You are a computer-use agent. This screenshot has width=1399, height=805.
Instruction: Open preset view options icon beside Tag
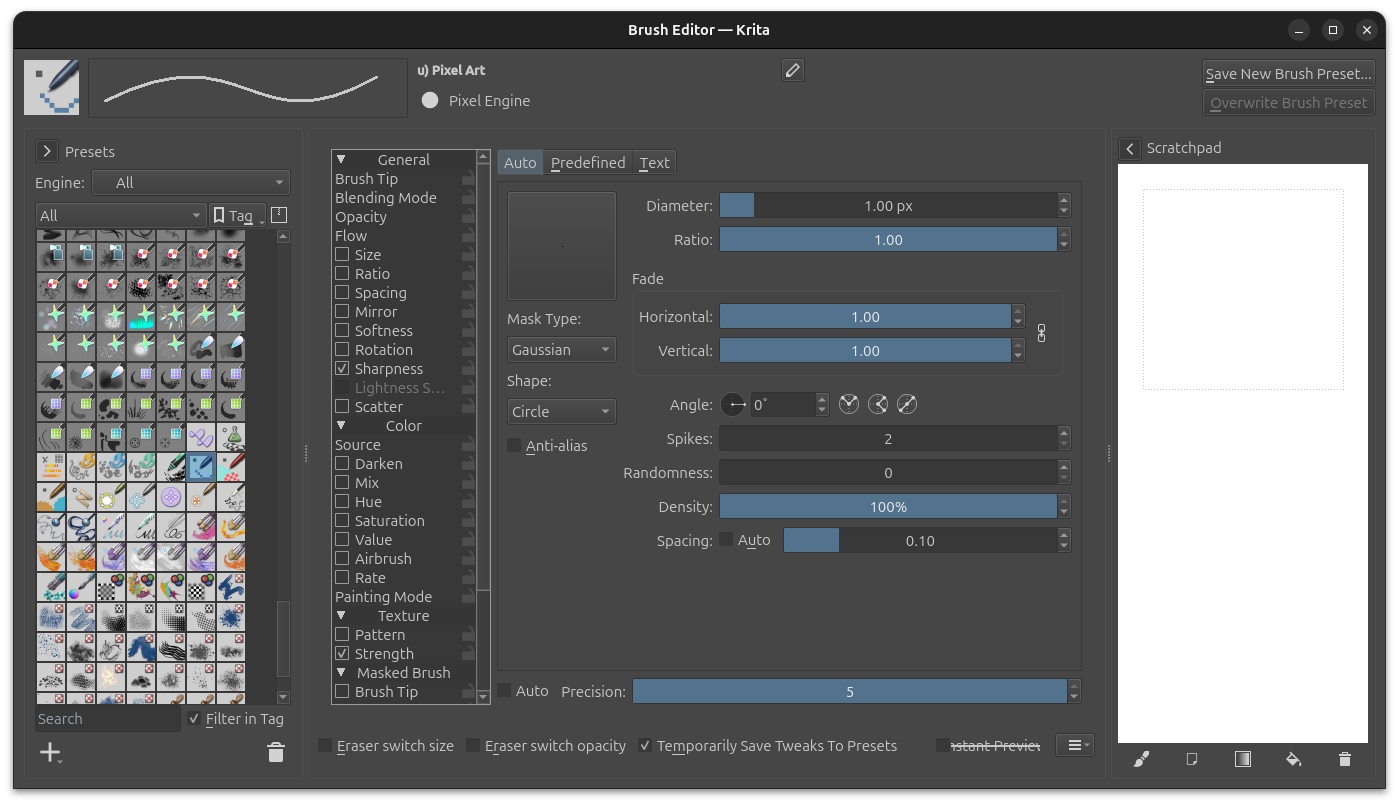(x=279, y=215)
